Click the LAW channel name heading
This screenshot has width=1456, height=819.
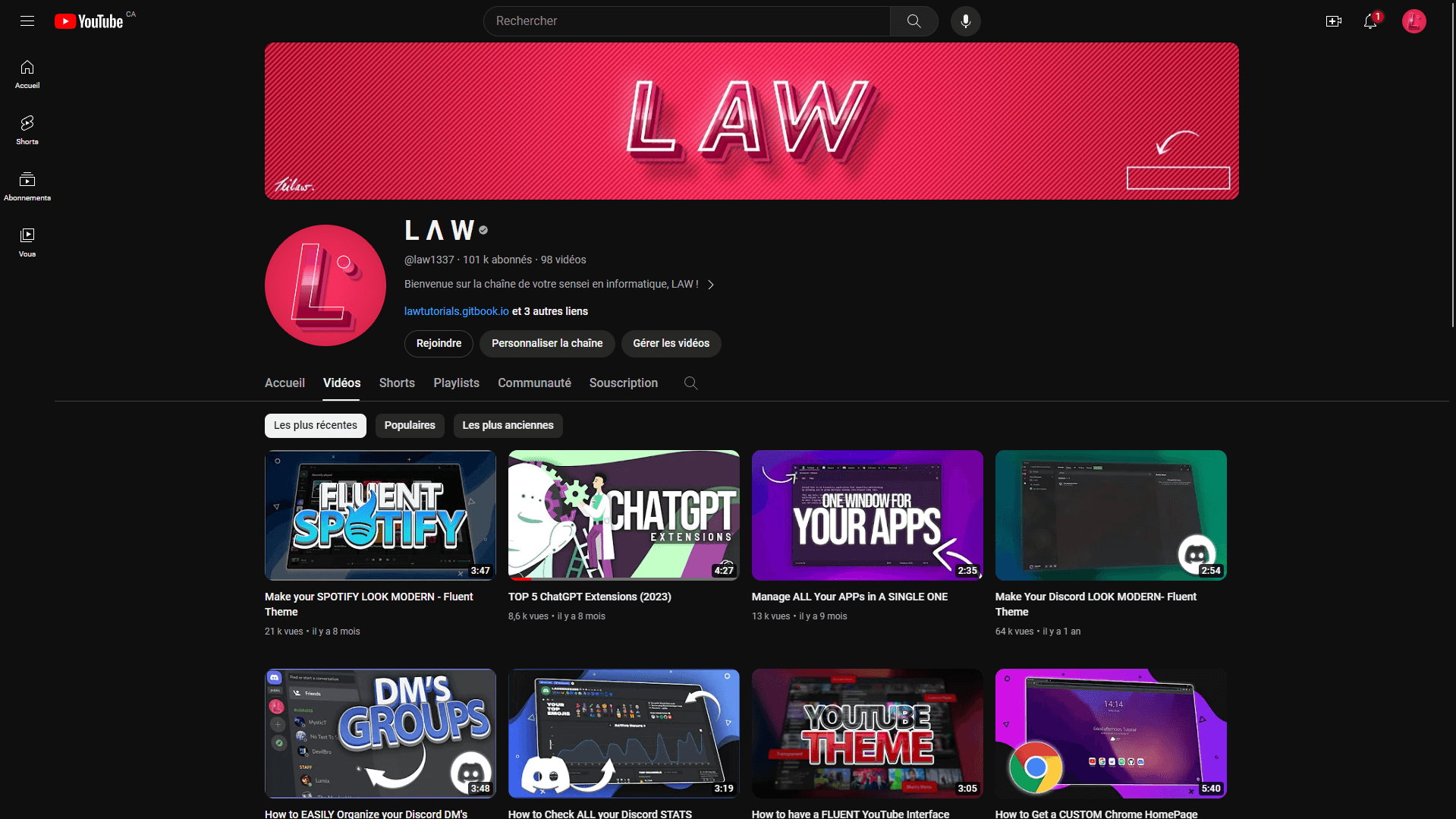[x=439, y=230]
